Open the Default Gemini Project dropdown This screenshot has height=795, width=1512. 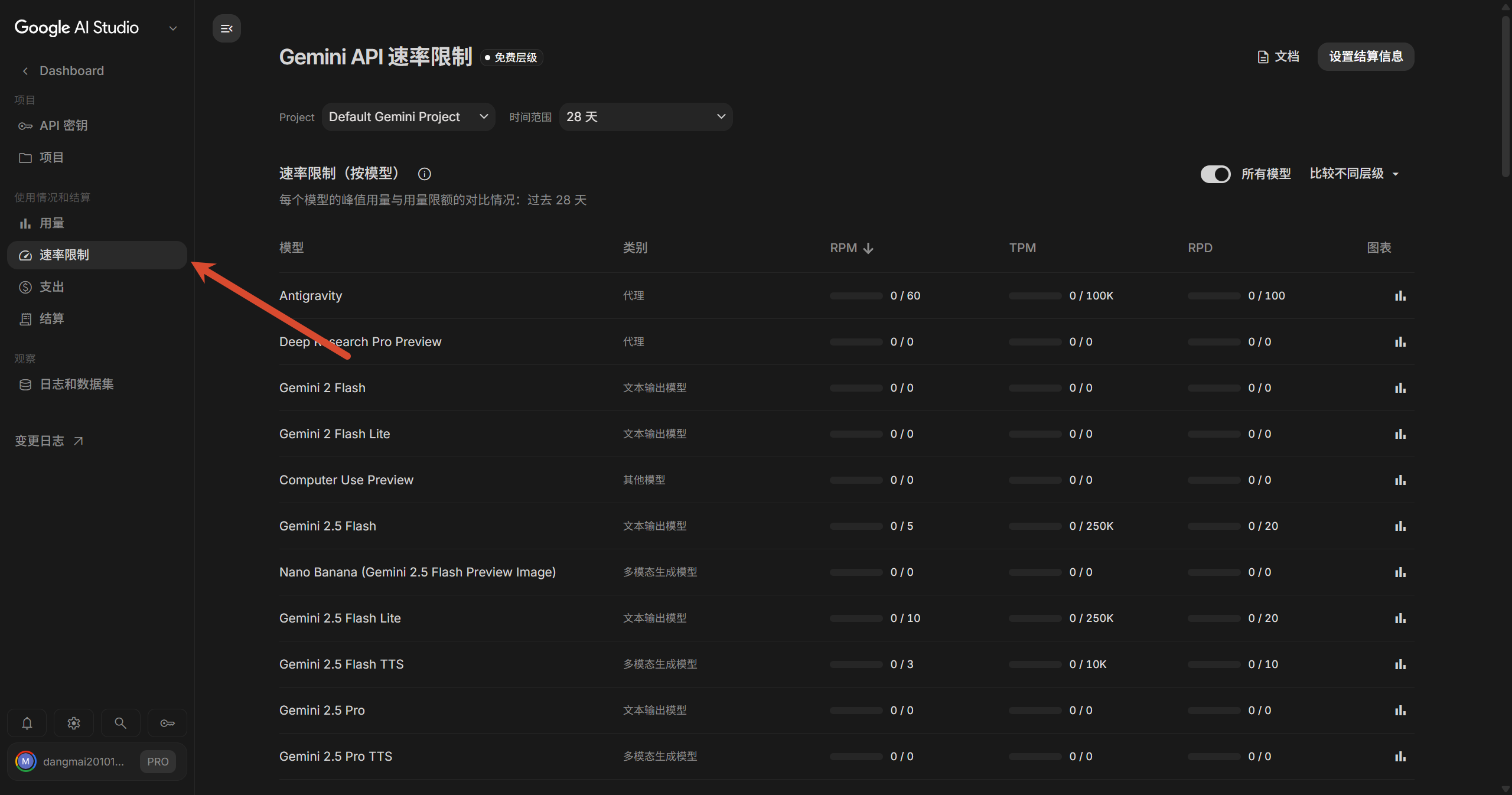(x=409, y=117)
